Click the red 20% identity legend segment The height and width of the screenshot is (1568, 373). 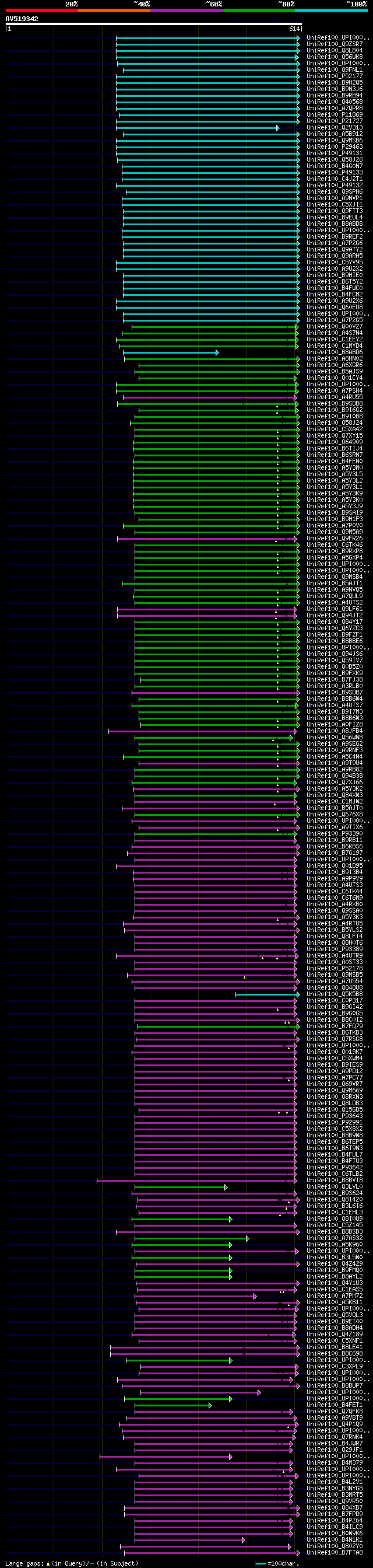[42, 11]
